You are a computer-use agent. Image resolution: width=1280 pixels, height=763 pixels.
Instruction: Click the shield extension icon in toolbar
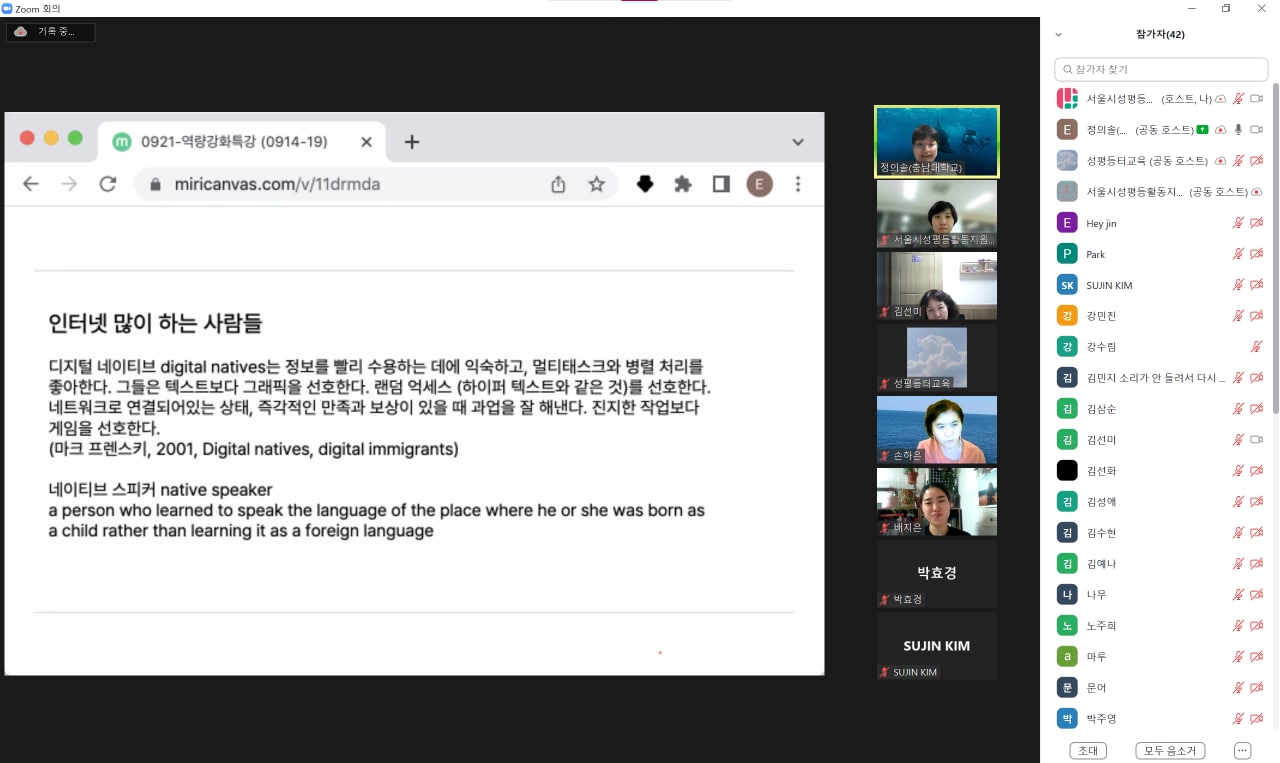point(645,184)
